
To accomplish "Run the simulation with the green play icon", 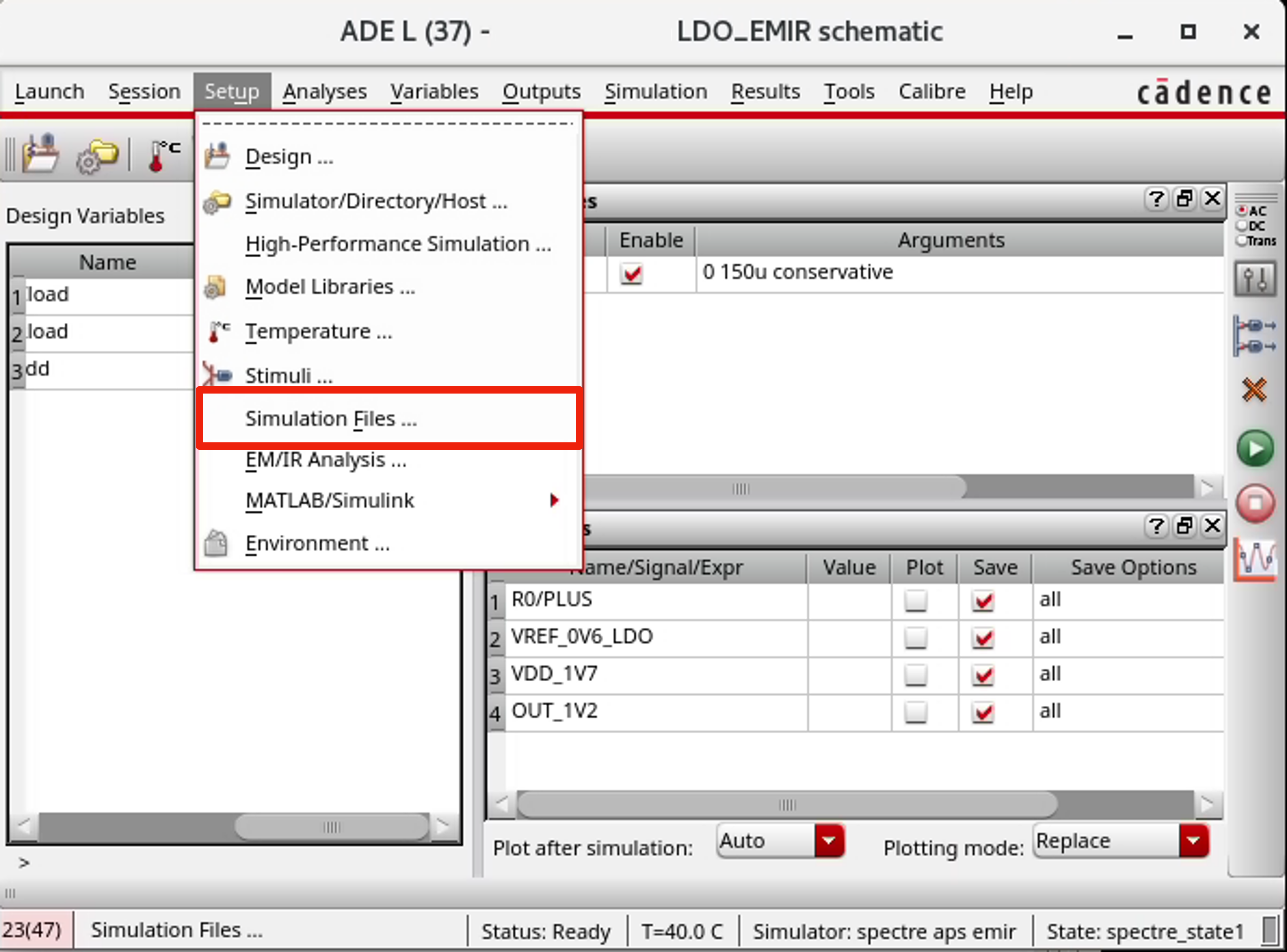I will coord(1257,448).
